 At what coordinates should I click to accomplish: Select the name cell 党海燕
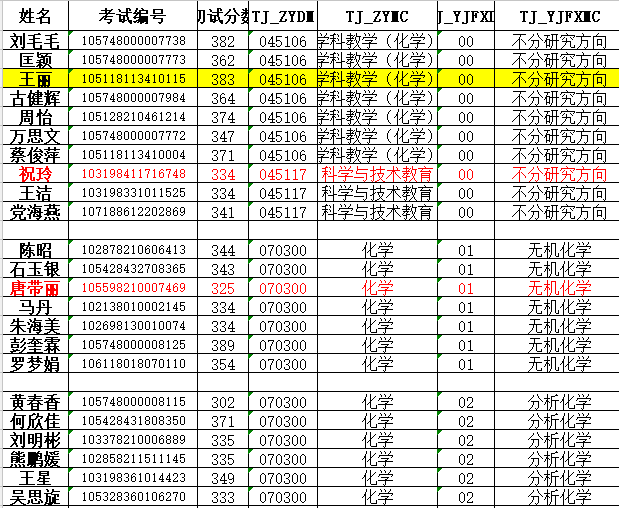coord(36,212)
